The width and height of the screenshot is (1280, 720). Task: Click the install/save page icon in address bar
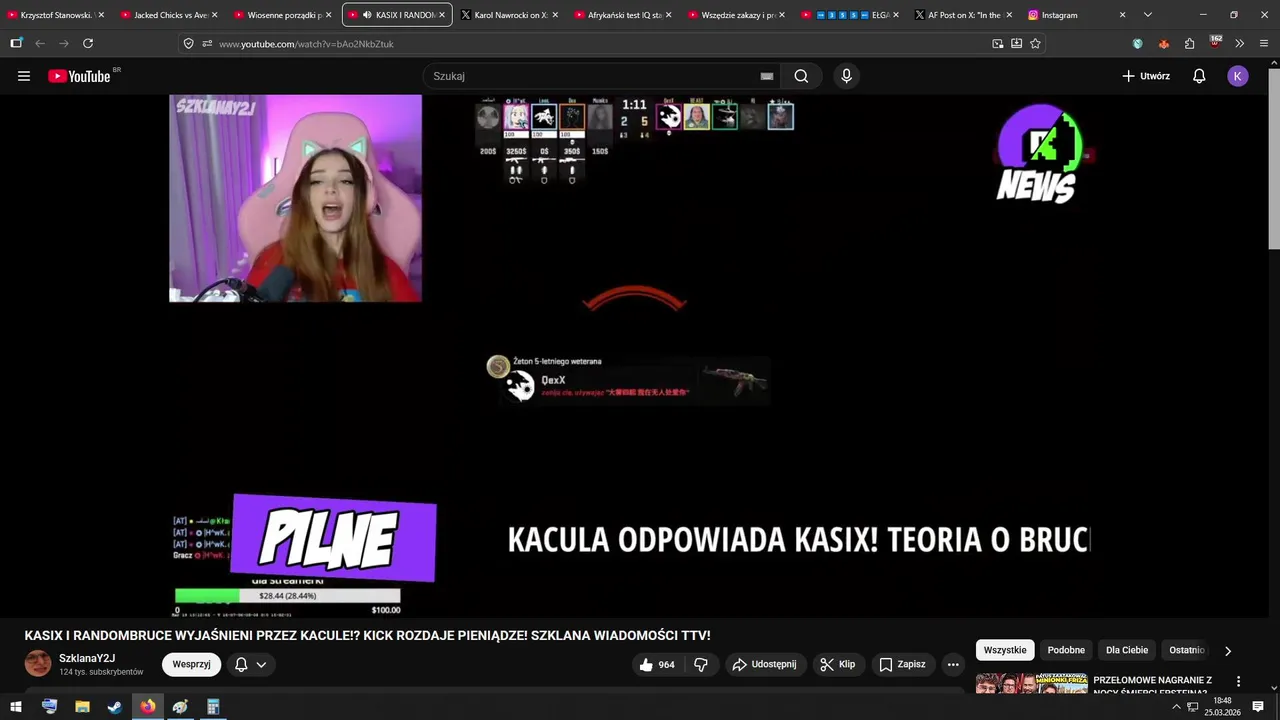tap(1016, 43)
